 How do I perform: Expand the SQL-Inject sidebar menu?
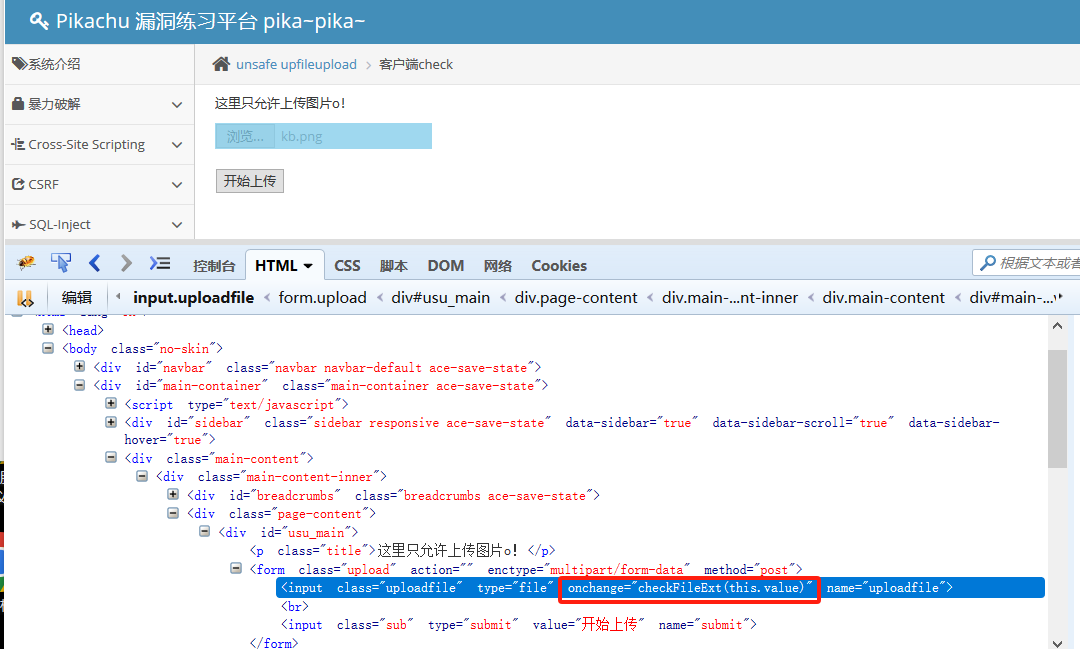[x=177, y=225]
